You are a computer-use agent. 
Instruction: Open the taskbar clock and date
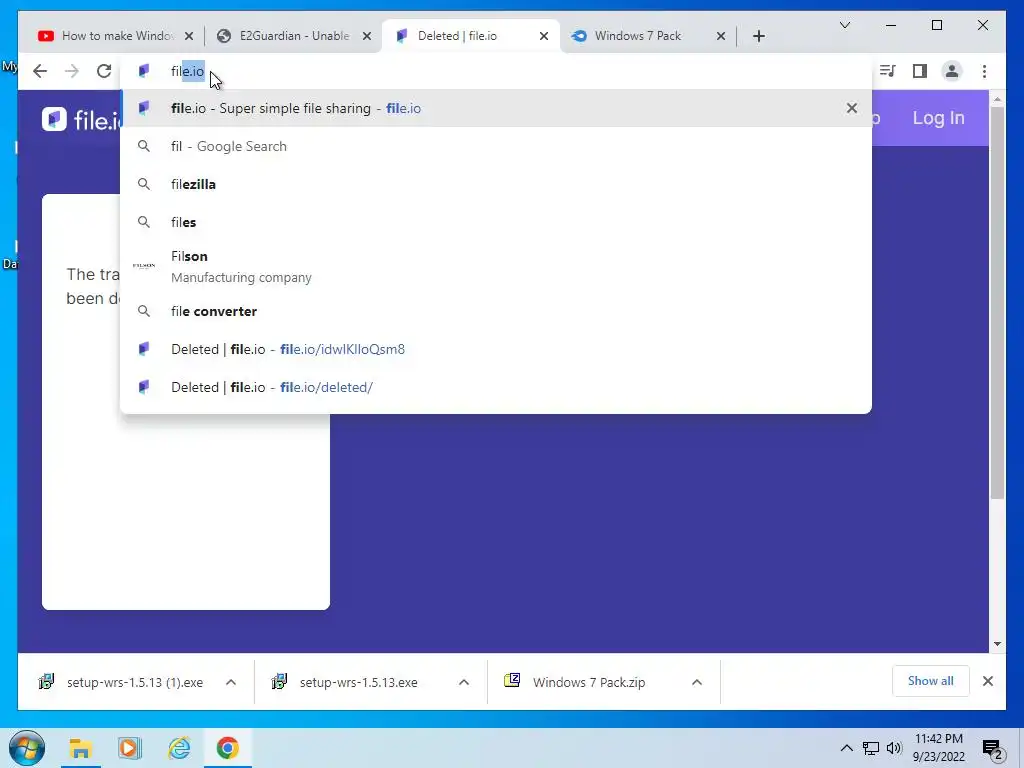(x=938, y=748)
